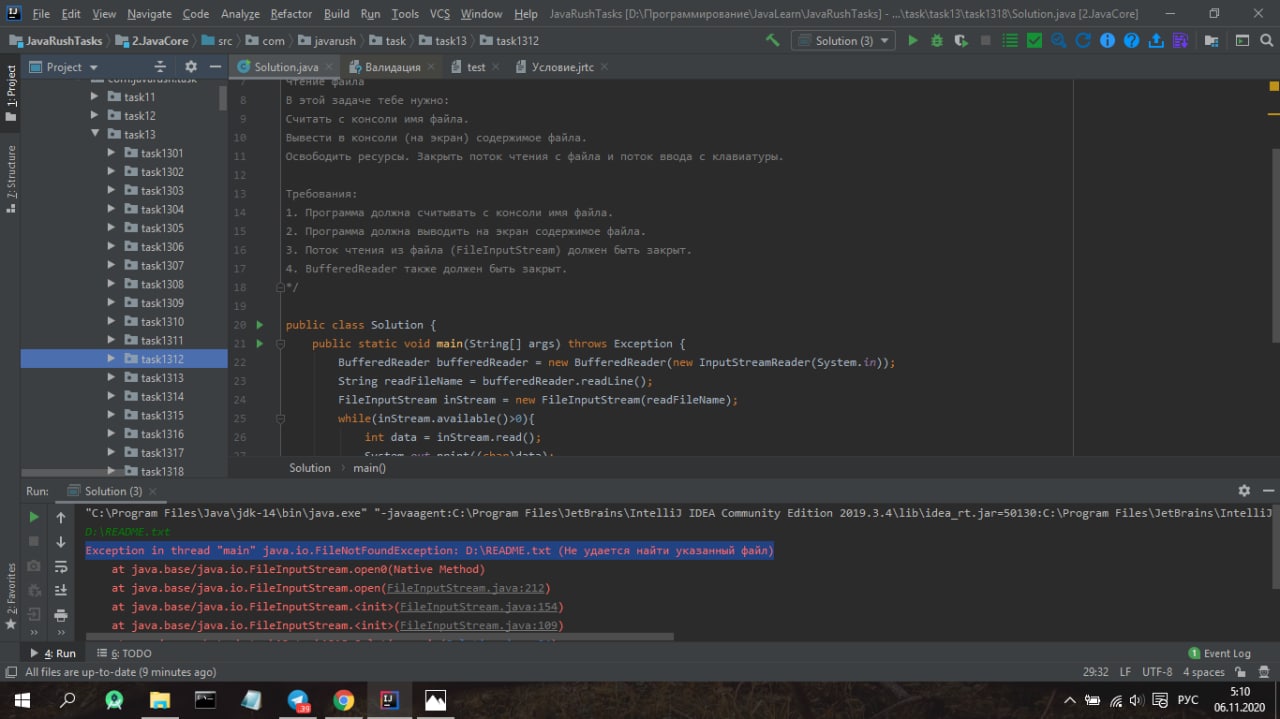The height and width of the screenshot is (719, 1280).
Task: Open FileInputStream.java:212 stack trace link
Action: click(x=465, y=588)
